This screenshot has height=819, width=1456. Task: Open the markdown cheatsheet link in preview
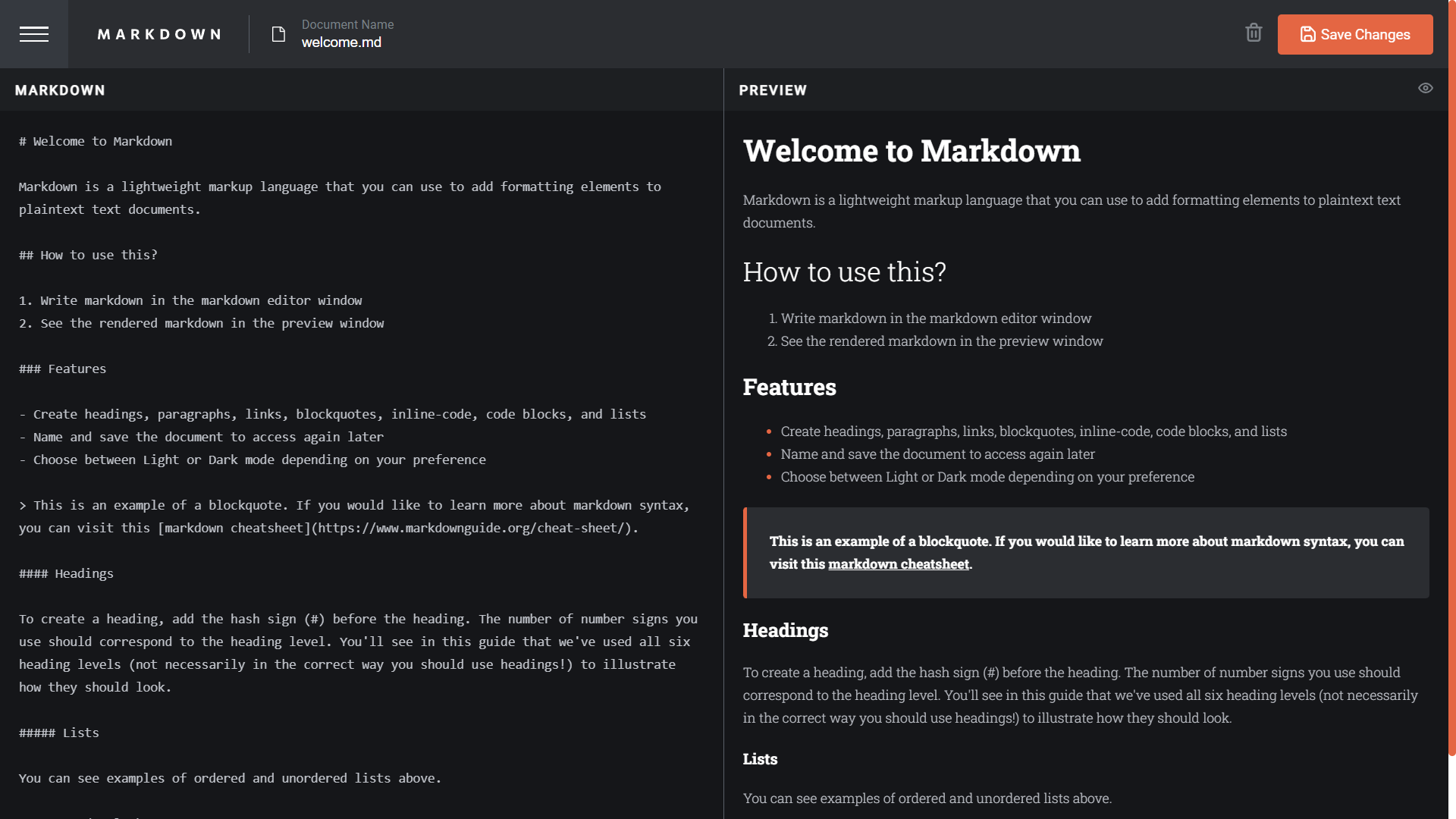(898, 564)
